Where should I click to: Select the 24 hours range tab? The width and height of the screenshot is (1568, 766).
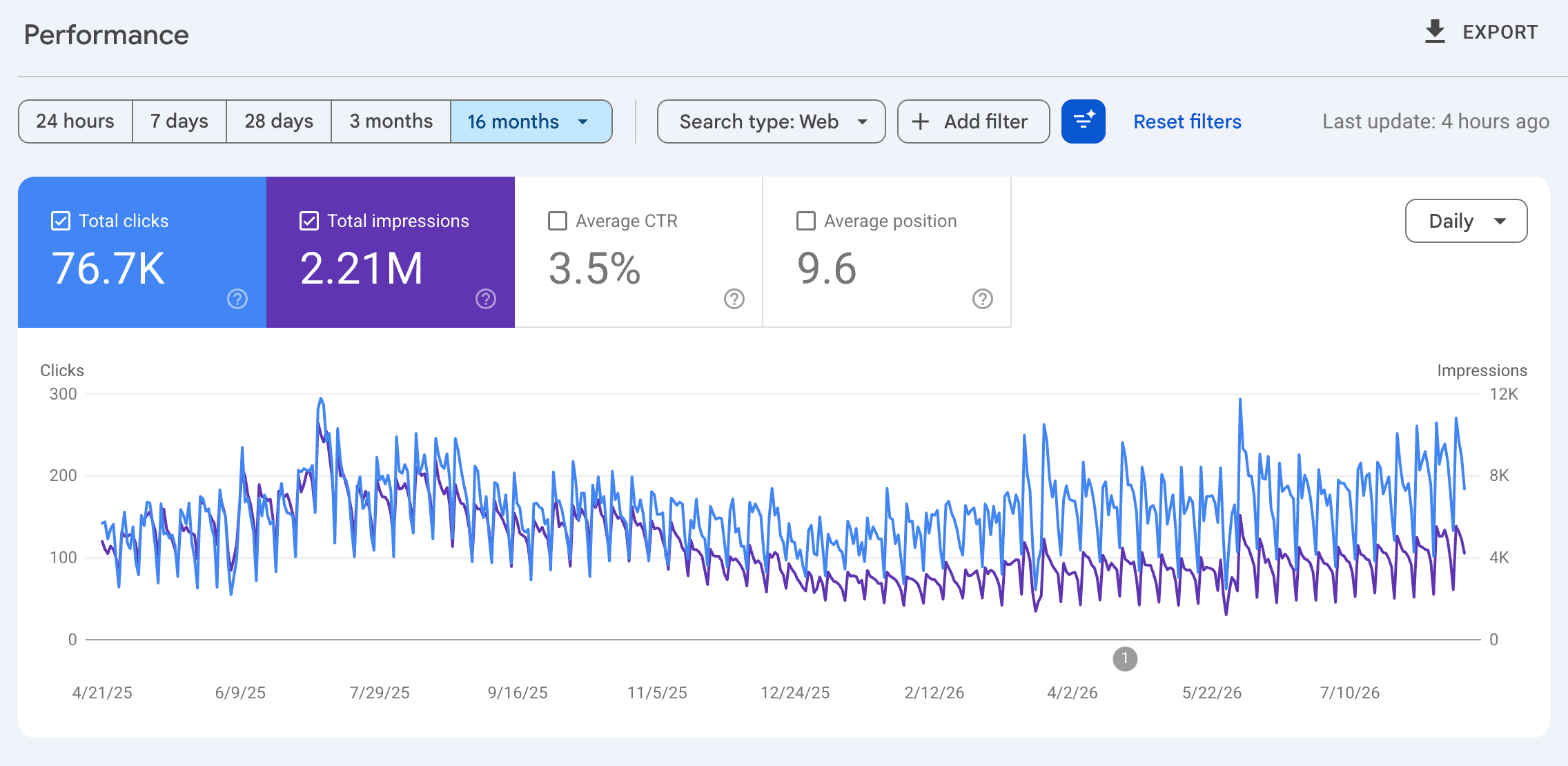click(75, 121)
